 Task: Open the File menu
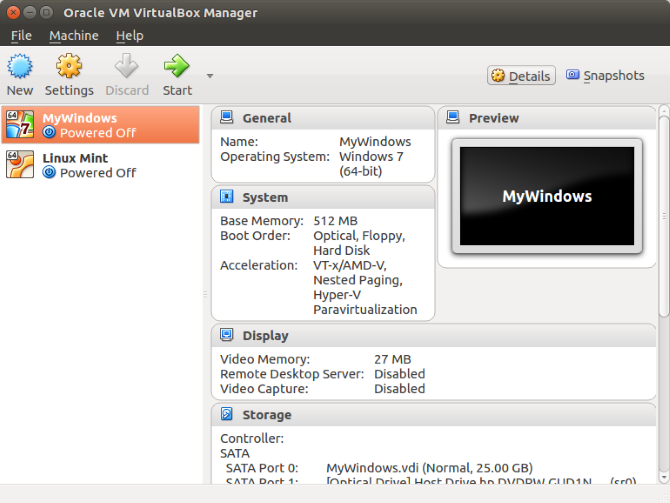[21, 35]
